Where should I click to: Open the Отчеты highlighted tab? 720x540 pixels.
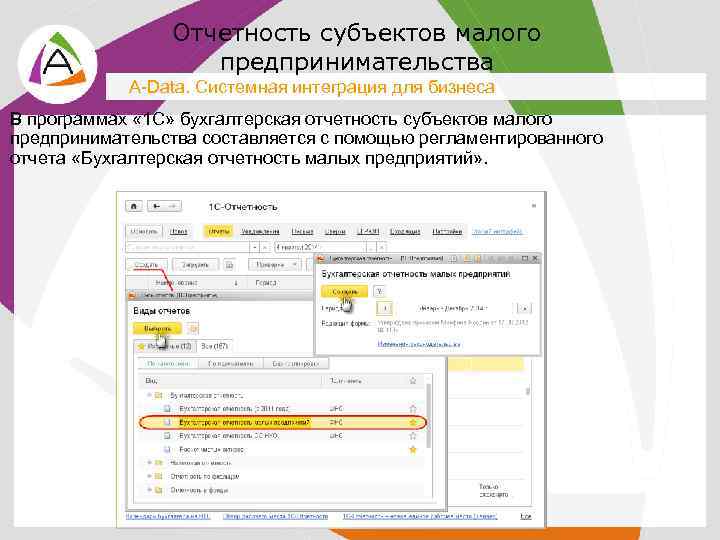tap(219, 231)
